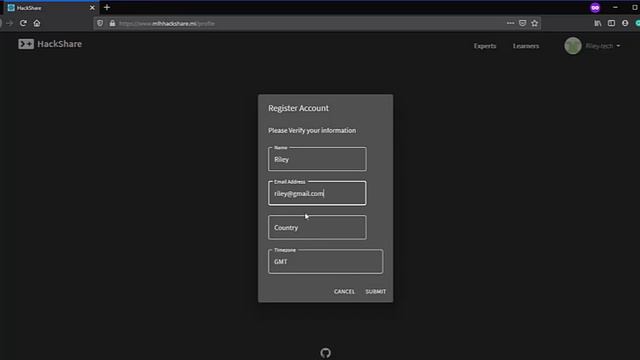The image size is (640, 360).
Task: Expand the Riley-tech account dropdown
Action: pyautogui.click(x=603, y=46)
